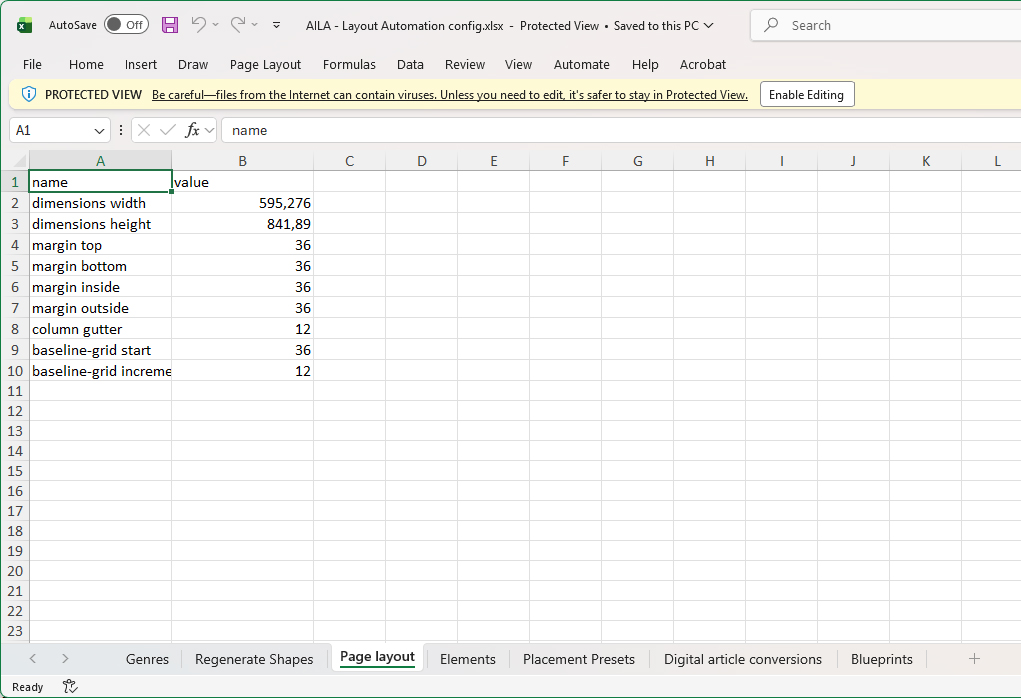1021x698 pixels.
Task: Select cell B1 containing value
Action: pos(242,182)
